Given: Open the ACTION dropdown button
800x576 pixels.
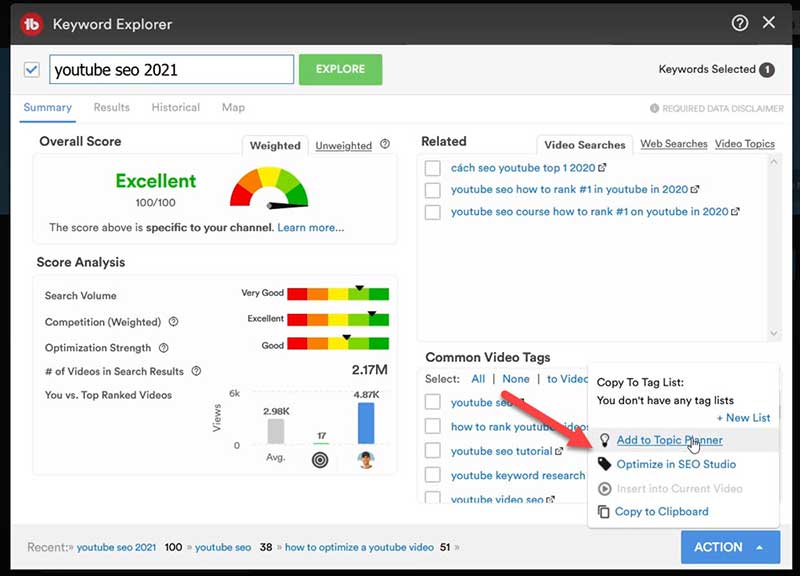Looking at the screenshot, I should [730, 547].
